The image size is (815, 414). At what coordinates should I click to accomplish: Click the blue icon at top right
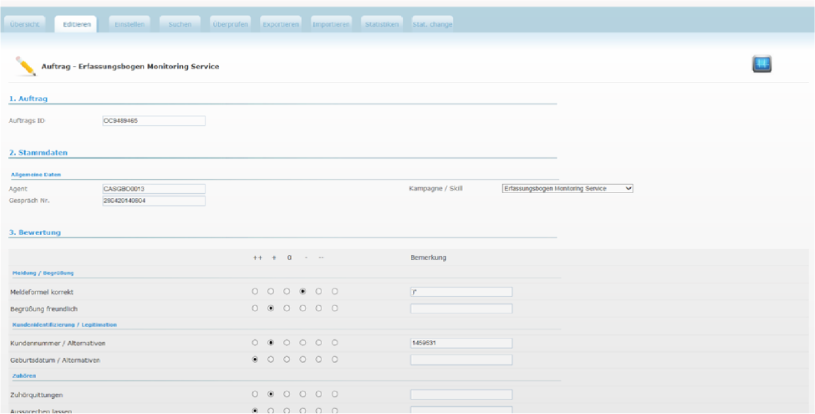click(760, 64)
